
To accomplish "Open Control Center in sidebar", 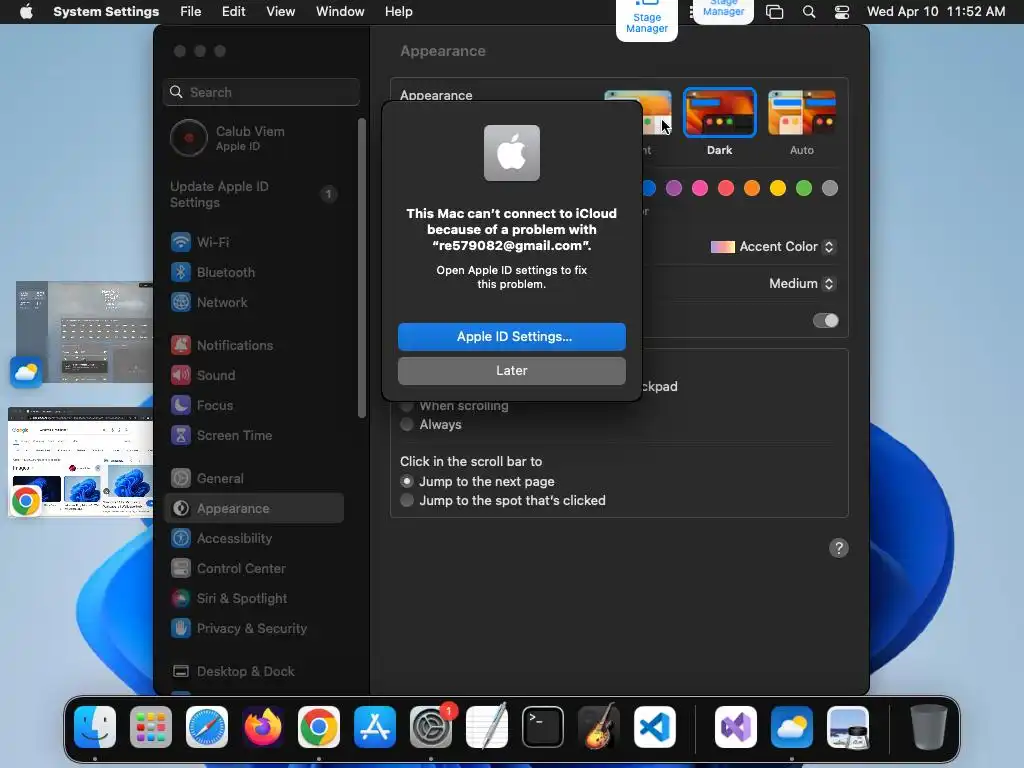I will (255, 569).
